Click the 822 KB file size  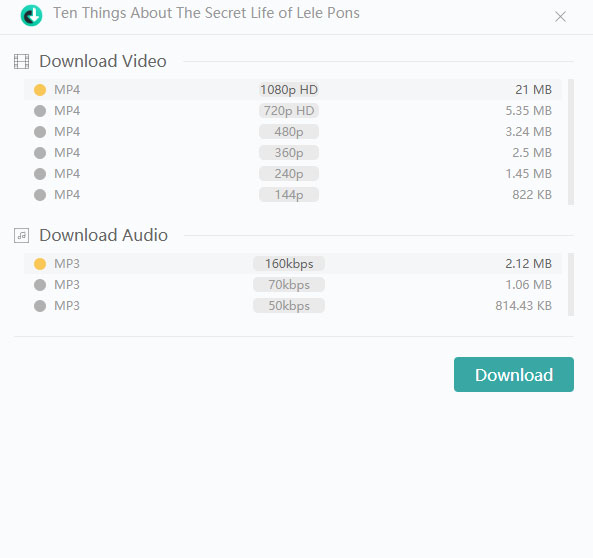point(532,195)
